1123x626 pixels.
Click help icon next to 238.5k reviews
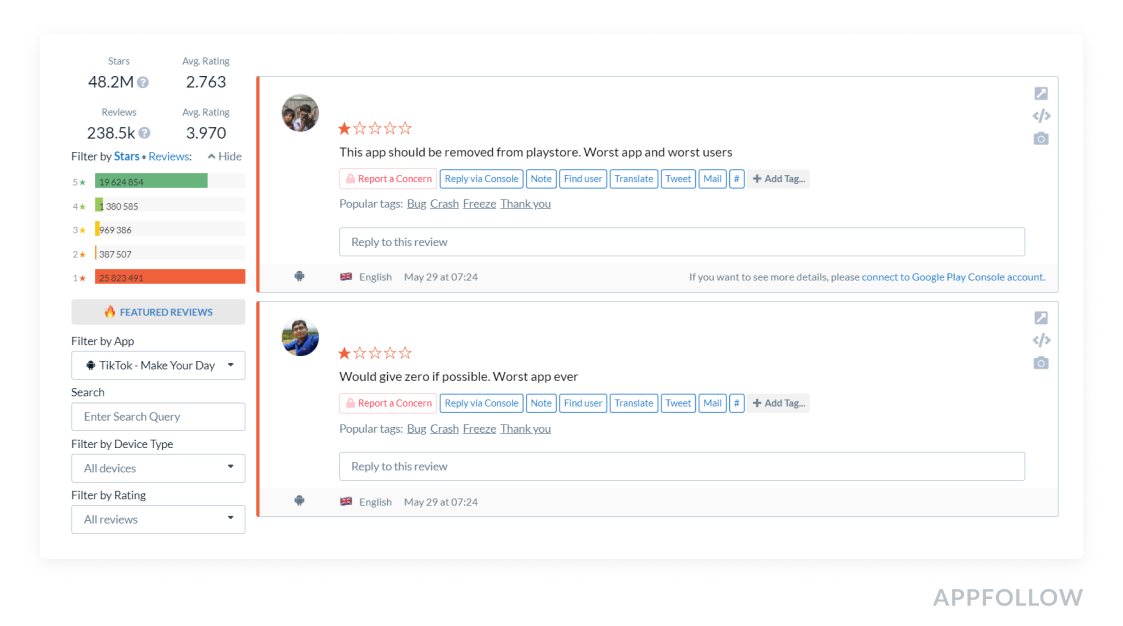(144, 133)
